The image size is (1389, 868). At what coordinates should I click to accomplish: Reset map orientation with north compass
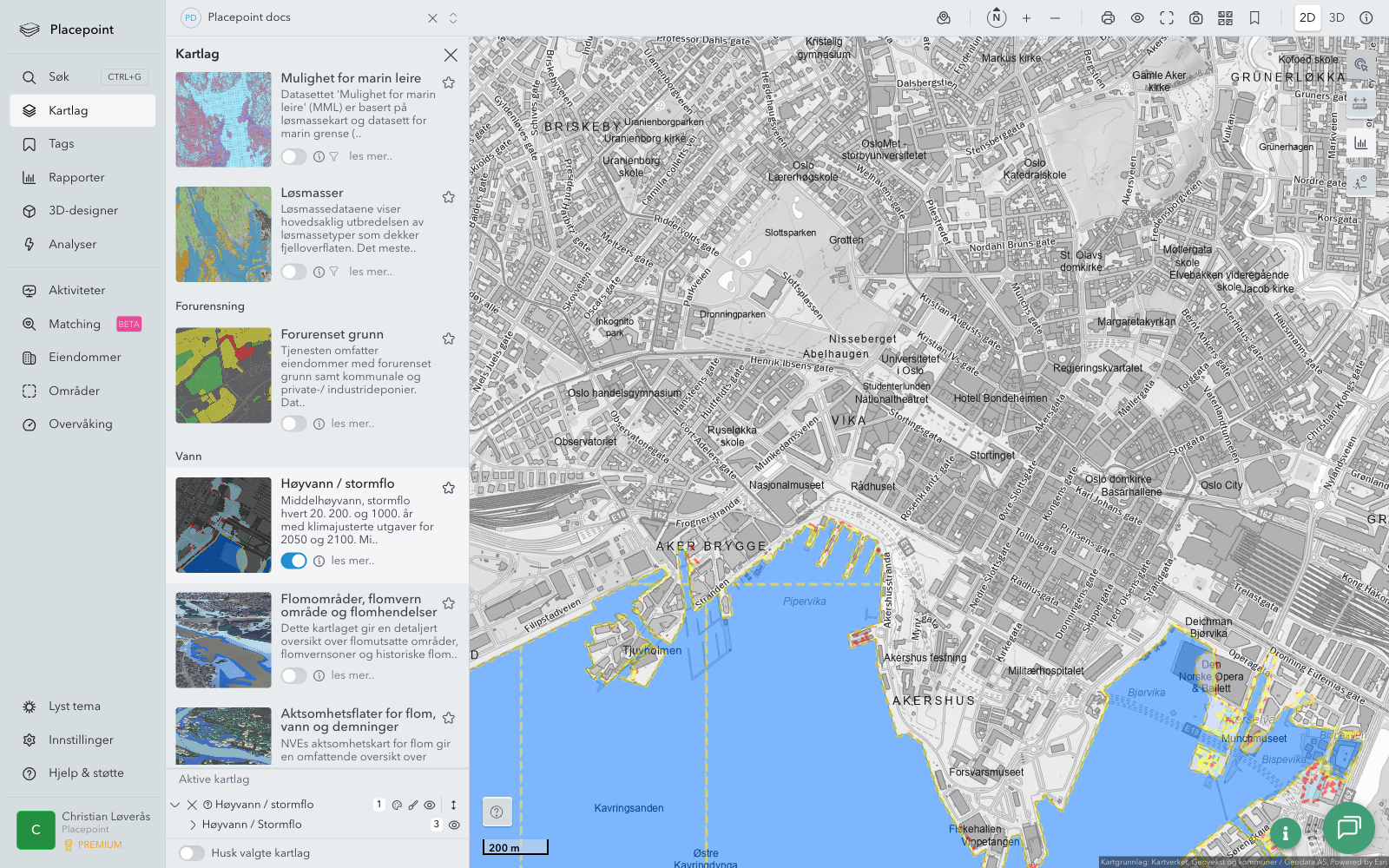(x=997, y=18)
